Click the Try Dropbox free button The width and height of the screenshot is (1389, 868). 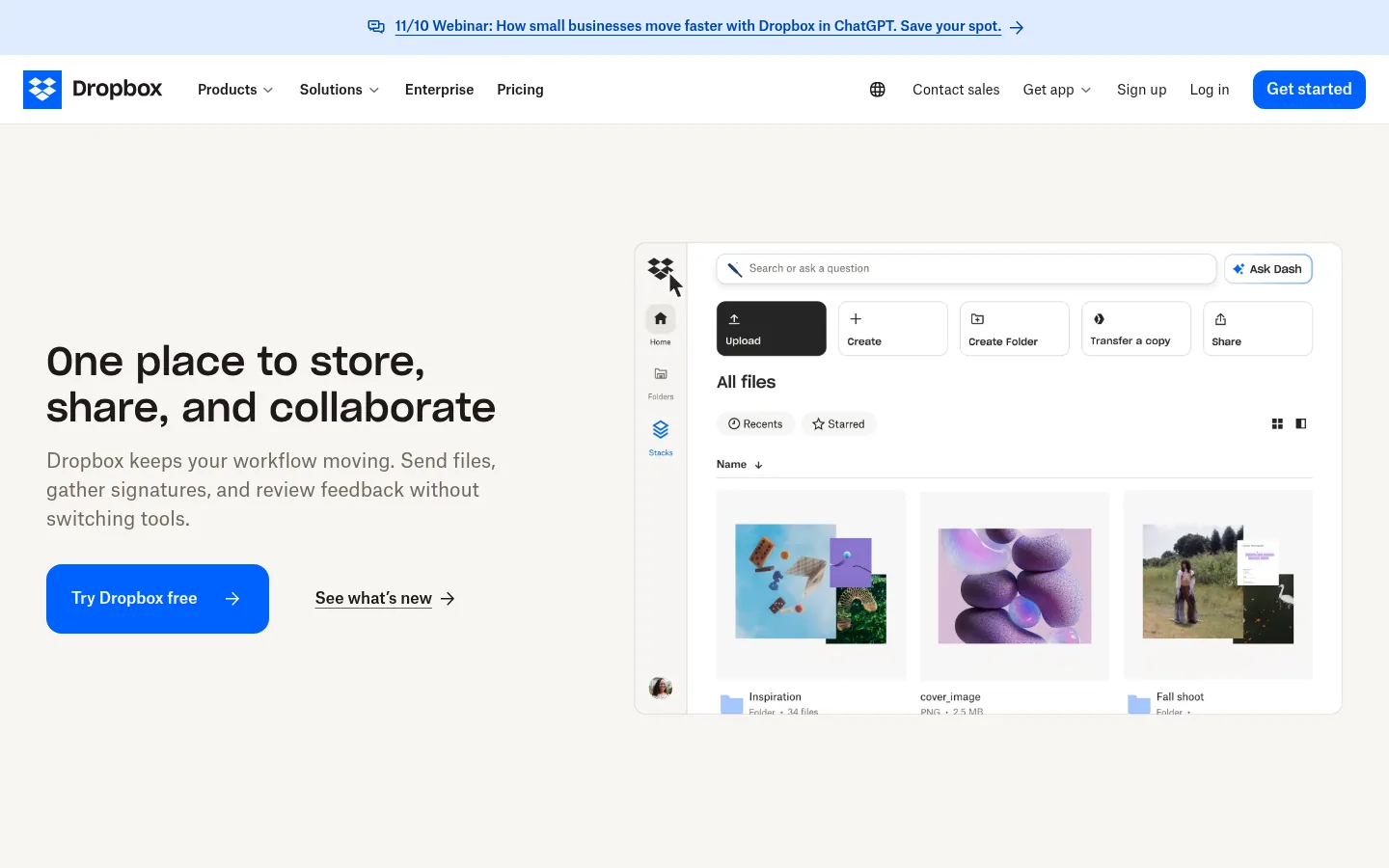tap(157, 599)
